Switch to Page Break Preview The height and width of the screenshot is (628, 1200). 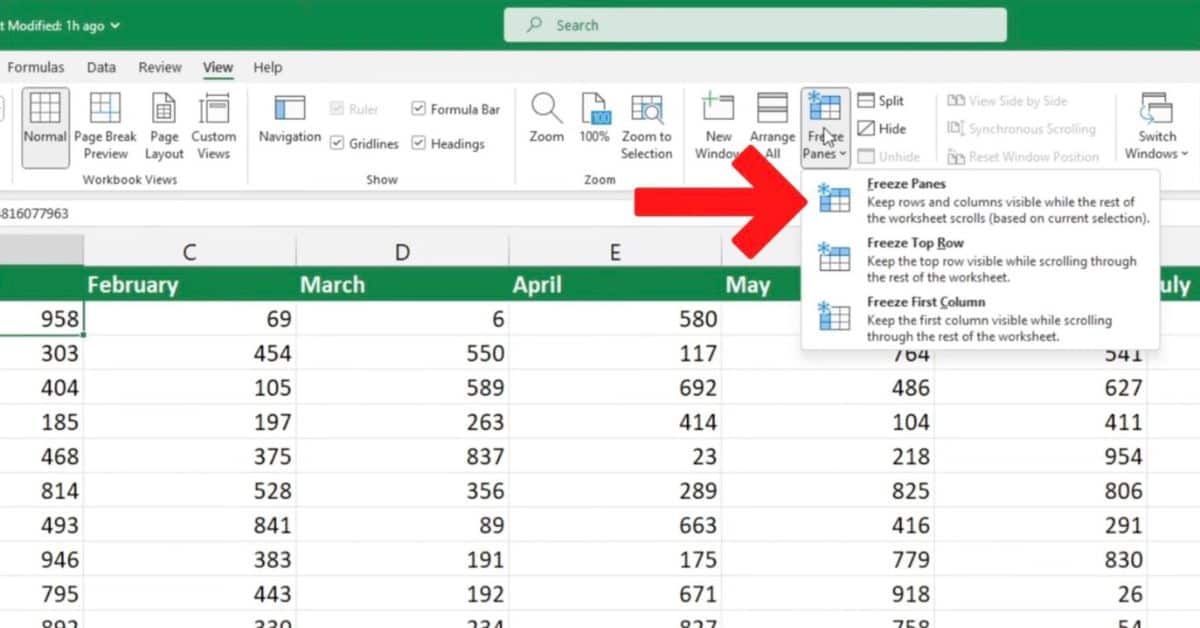click(x=103, y=125)
